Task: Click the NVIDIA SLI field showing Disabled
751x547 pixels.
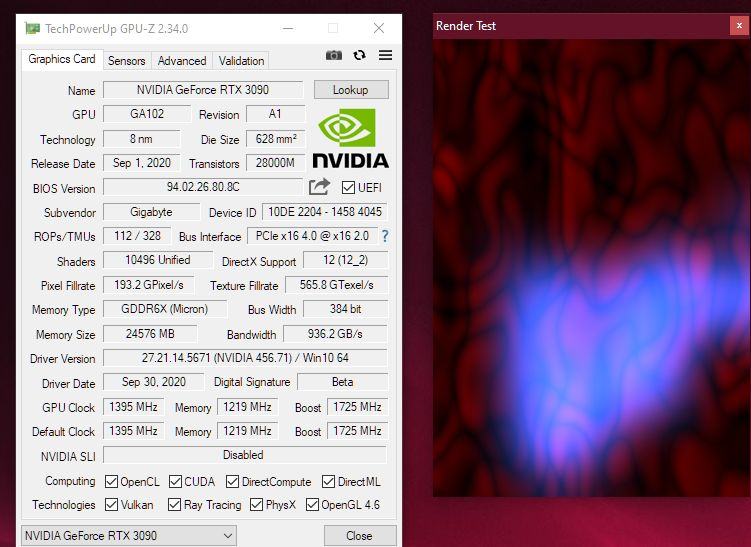Action: 245,455
